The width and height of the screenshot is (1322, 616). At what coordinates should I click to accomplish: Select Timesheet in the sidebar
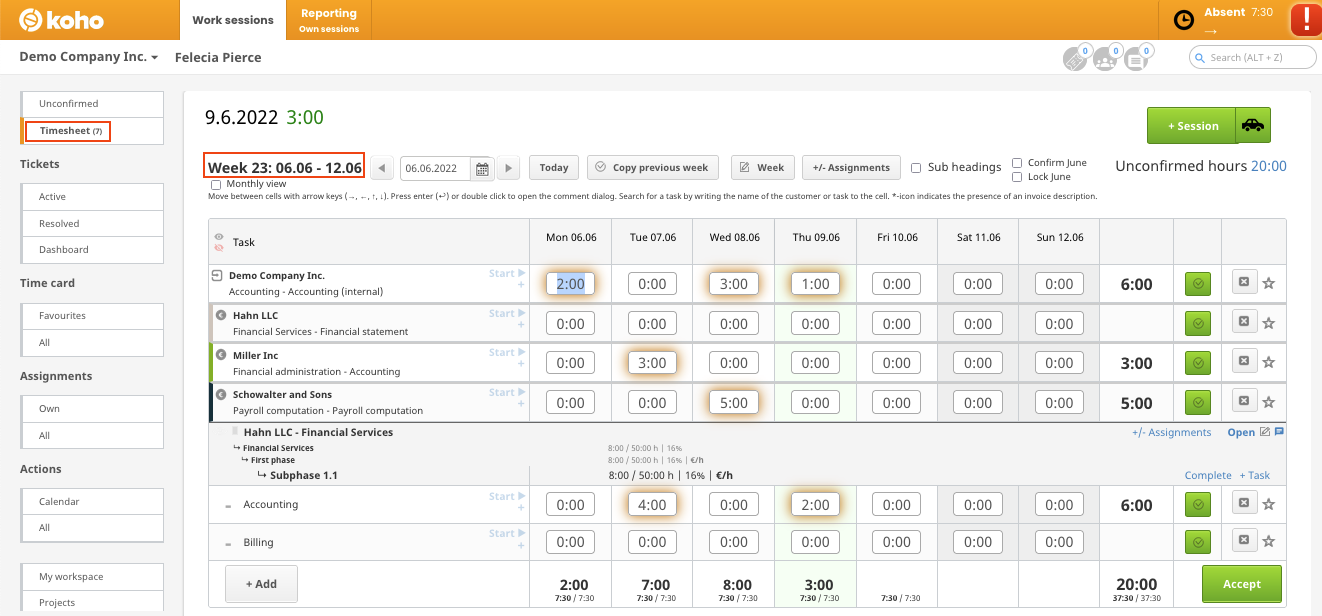(x=92, y=131)
